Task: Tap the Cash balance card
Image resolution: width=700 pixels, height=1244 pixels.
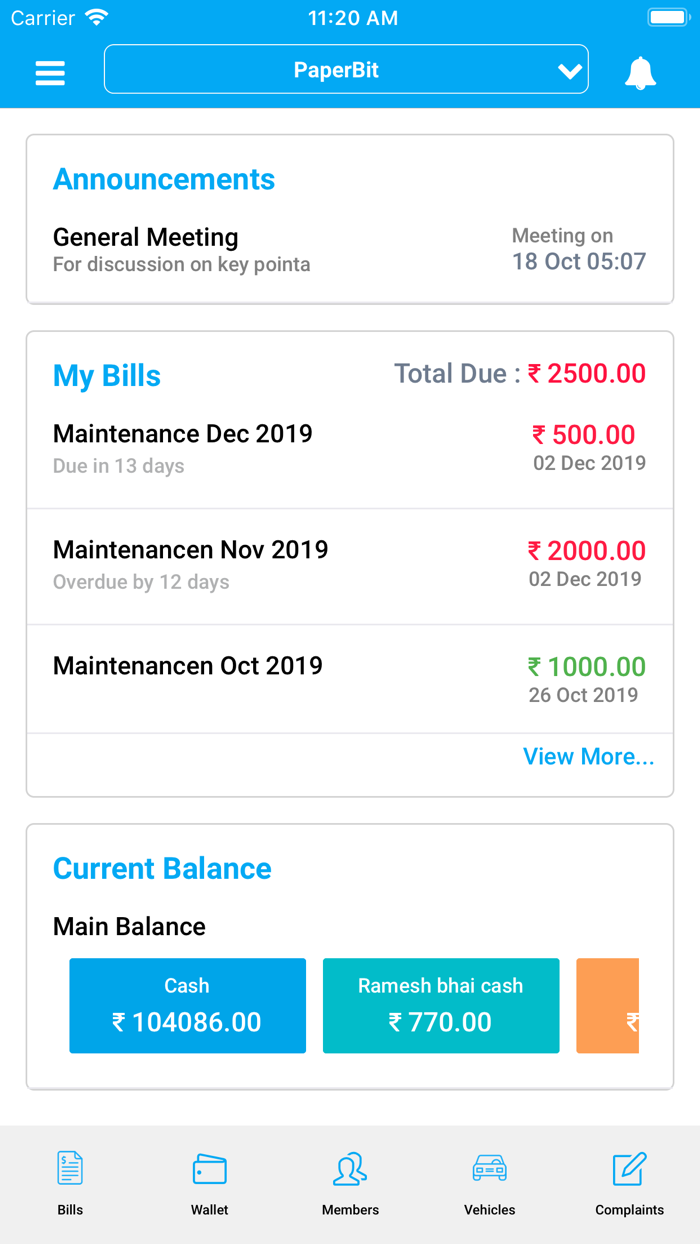Action: tap(187, 1006)
